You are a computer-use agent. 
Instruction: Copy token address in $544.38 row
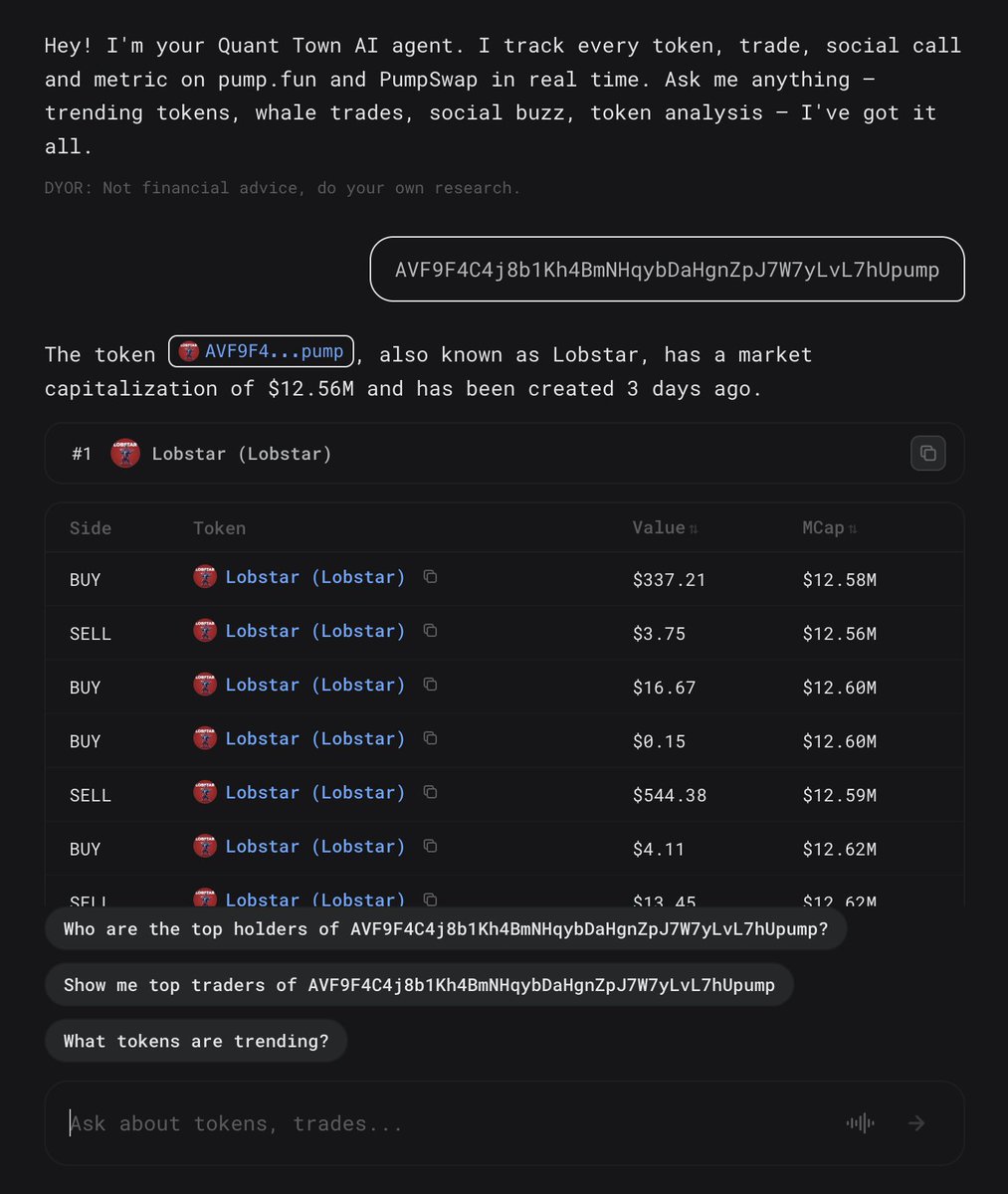pos(430,792)
